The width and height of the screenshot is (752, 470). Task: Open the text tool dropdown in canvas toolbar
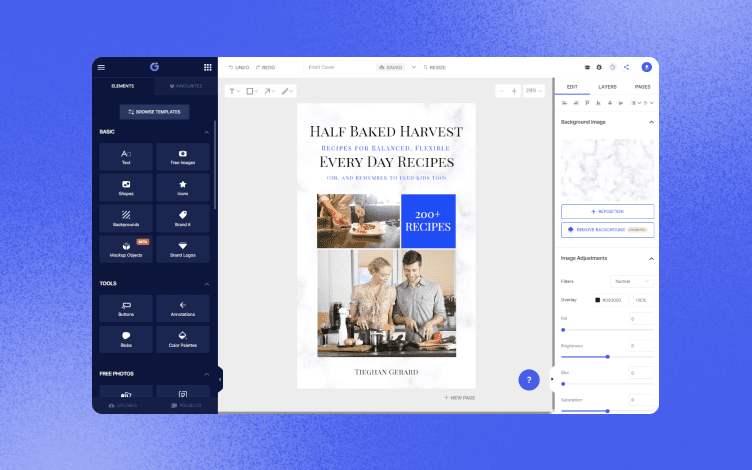235,91
